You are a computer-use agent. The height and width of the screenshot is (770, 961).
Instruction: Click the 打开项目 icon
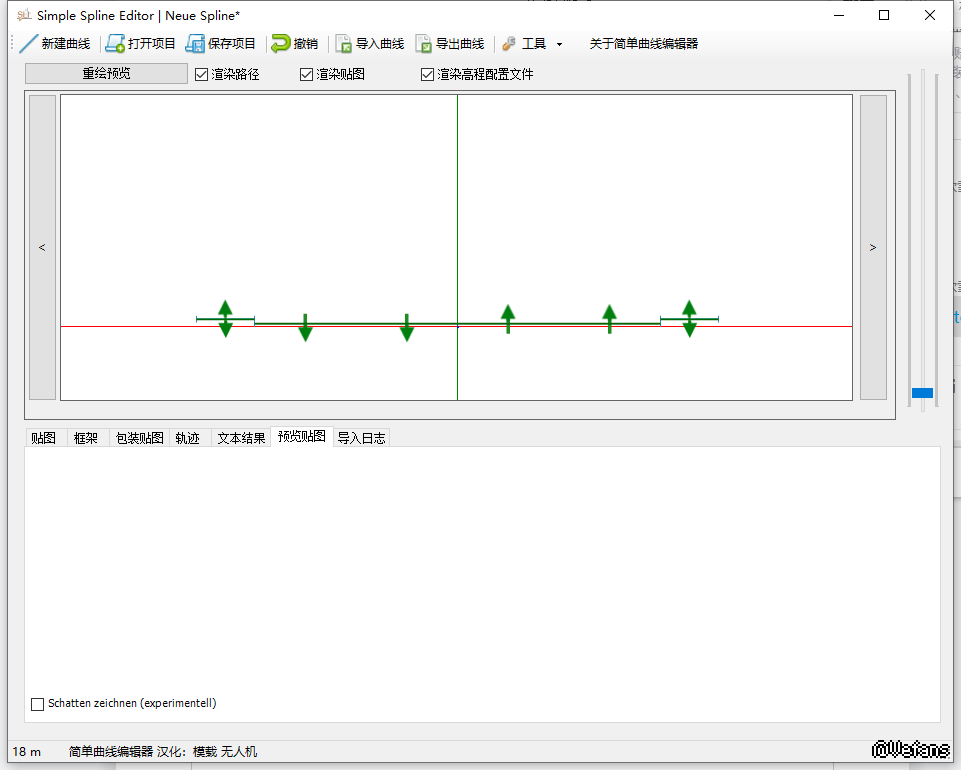pyautogui.click(x=115, y=44)
